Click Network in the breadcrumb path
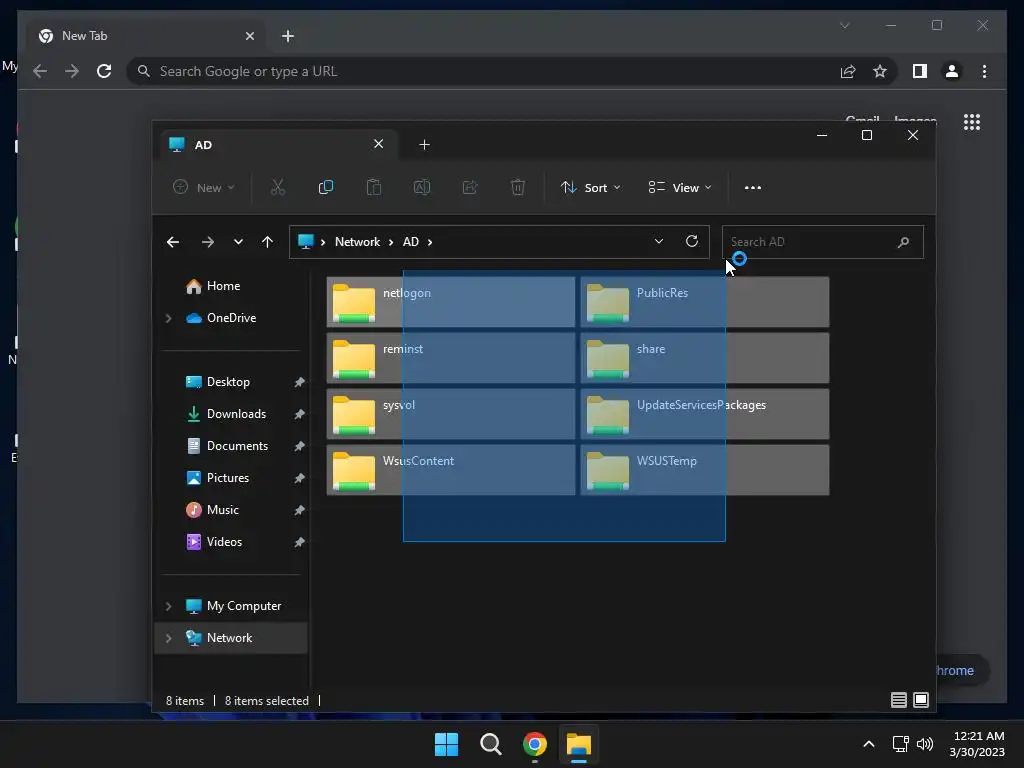1024x768 pixels. (x=357, y=242)
